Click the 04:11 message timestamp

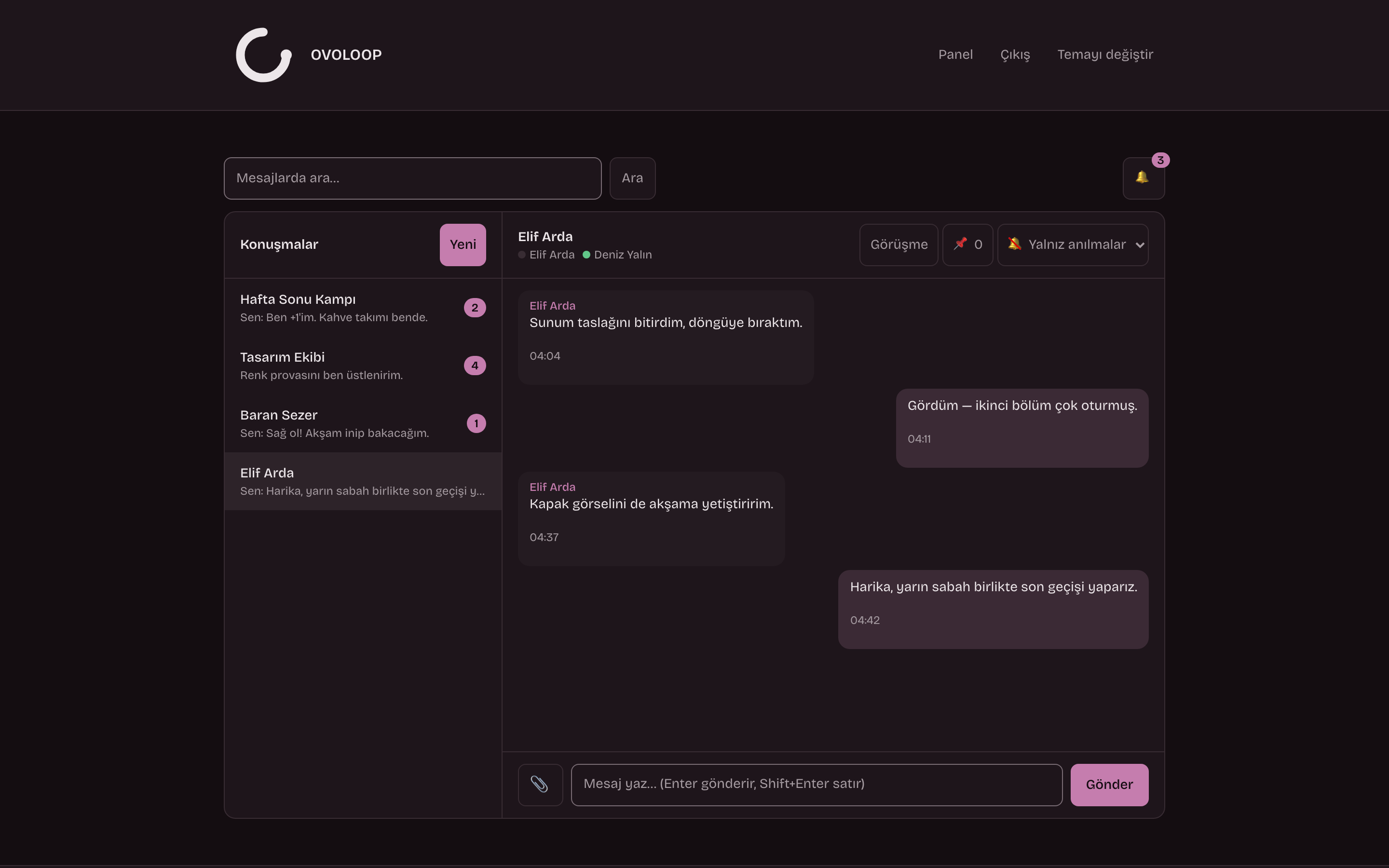919,439
